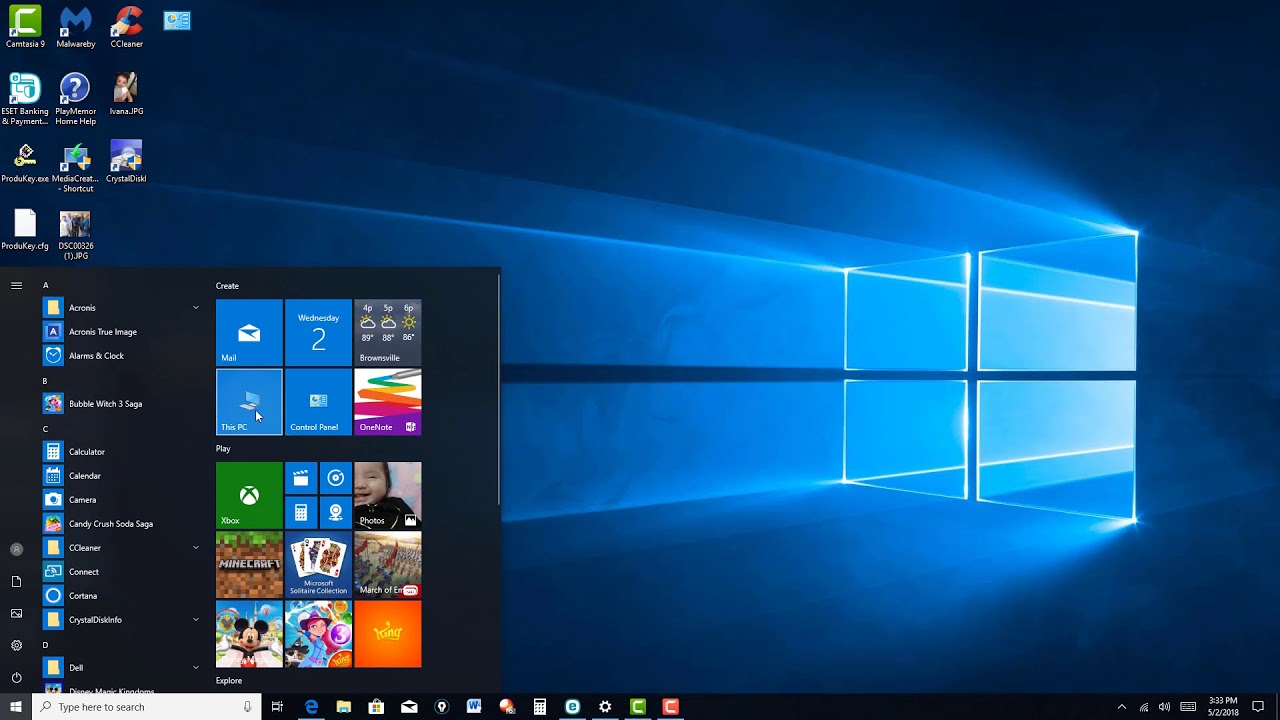Expand the CrystalDiskInfo folder chevron
This screenshot has width=1280, height=720.
point(196,620)
